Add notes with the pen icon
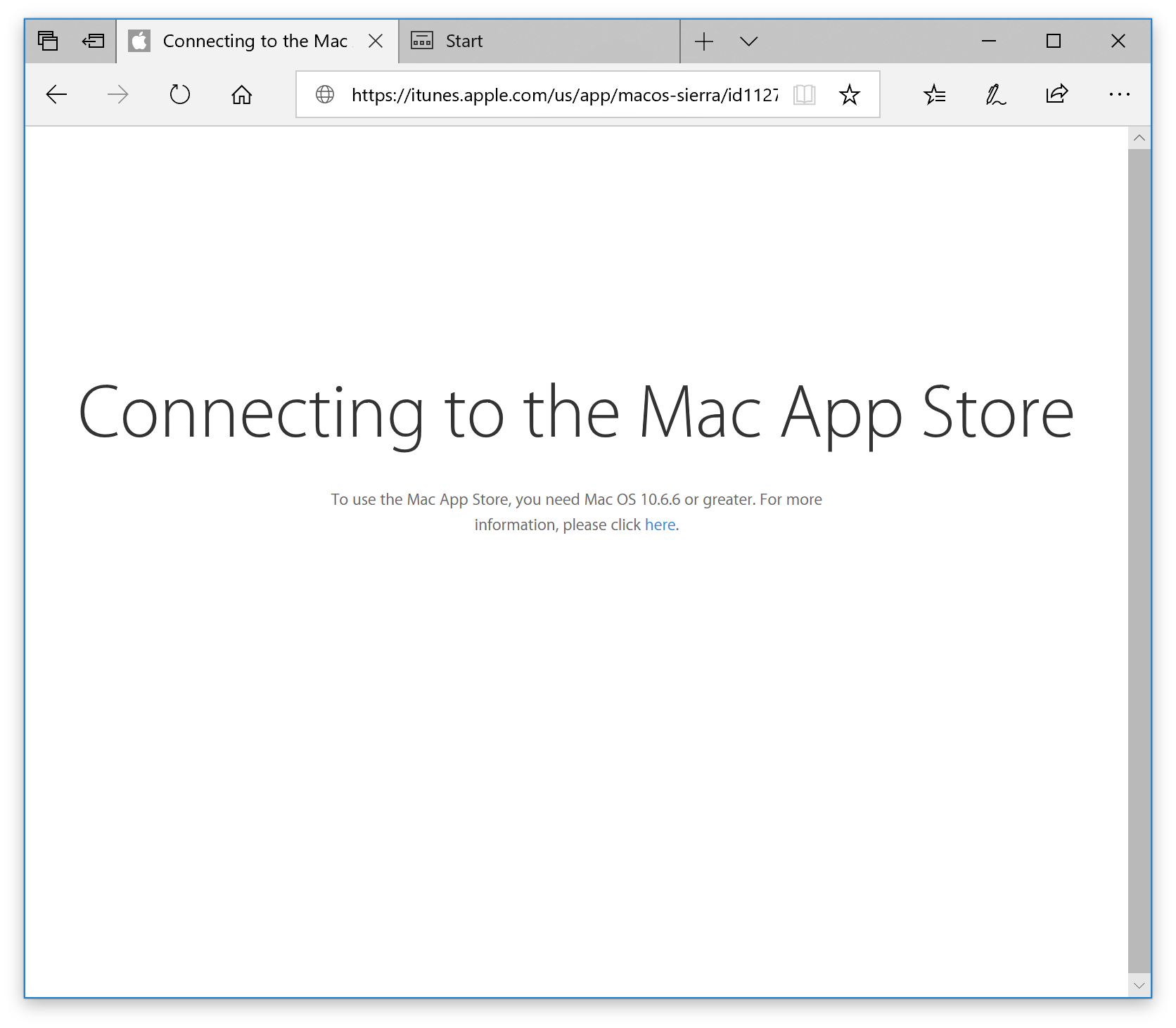This screenshot has width=1176, height=1028. [x=995, y=94]
